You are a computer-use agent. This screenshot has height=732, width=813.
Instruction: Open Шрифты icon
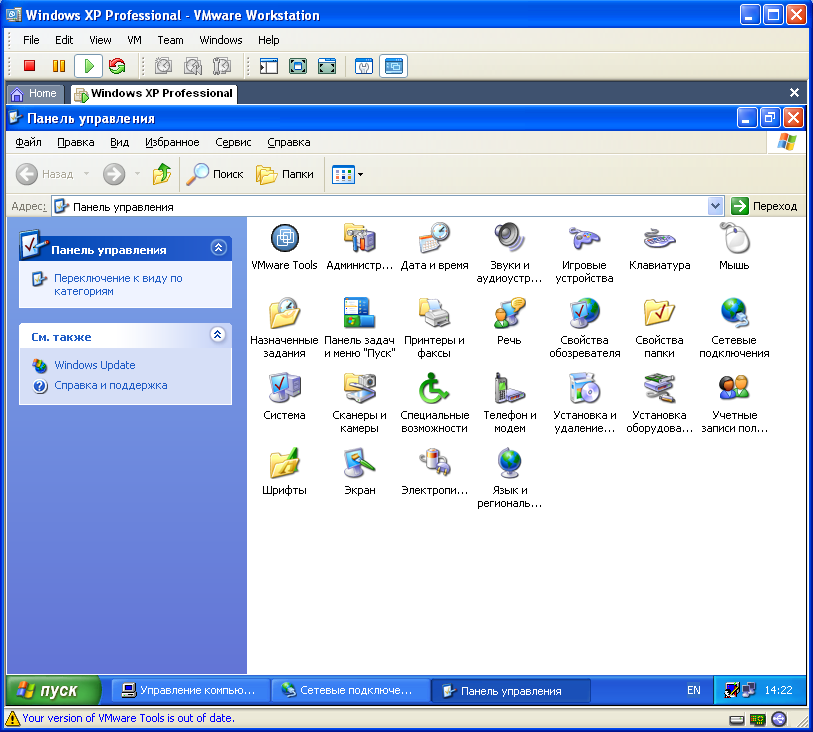coord(284,472)
